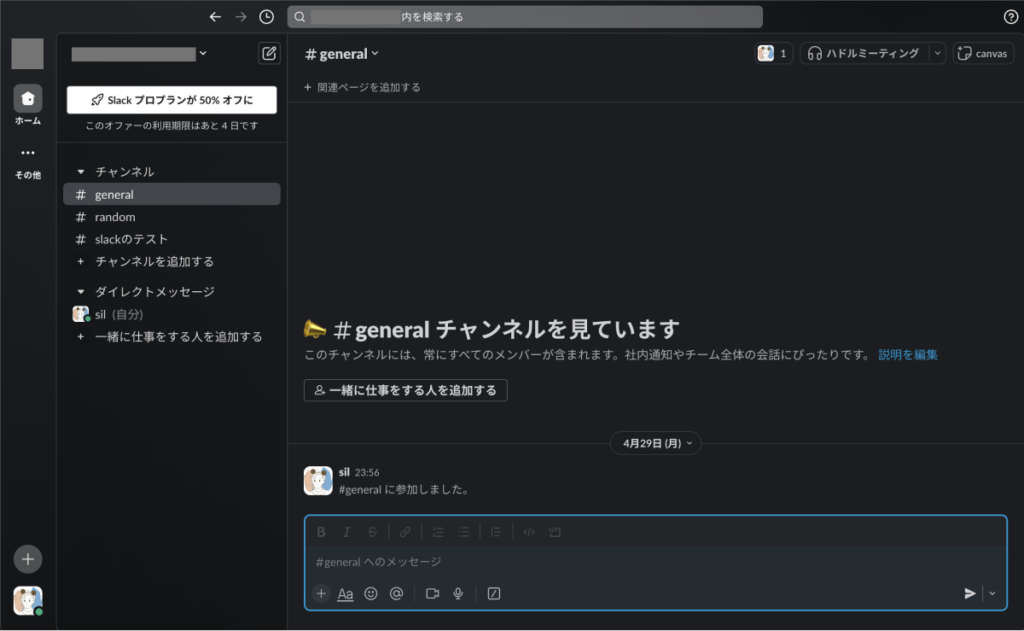The height and width of the screenshot is (631, 1024).
Task: Open the canvas button in header
Action: pos(983,54)
